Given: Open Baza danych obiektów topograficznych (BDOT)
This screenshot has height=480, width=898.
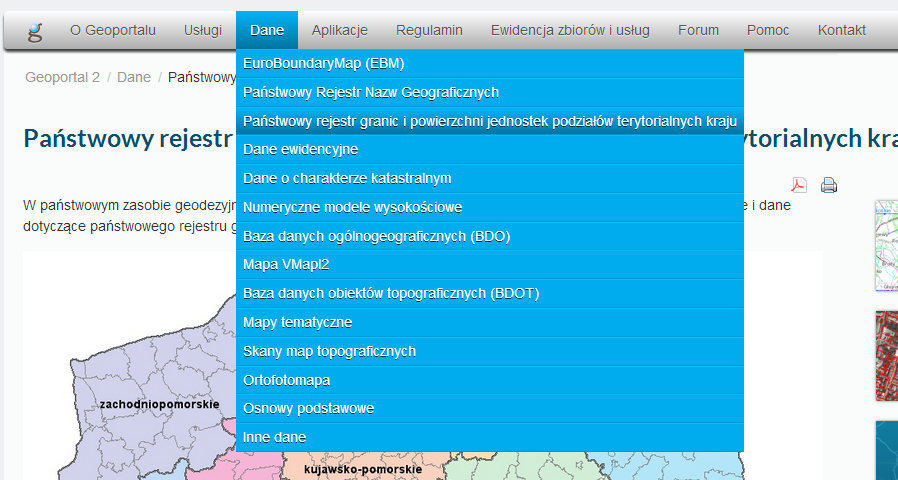Looking at the screenshot, I should (x=490, y=294).
